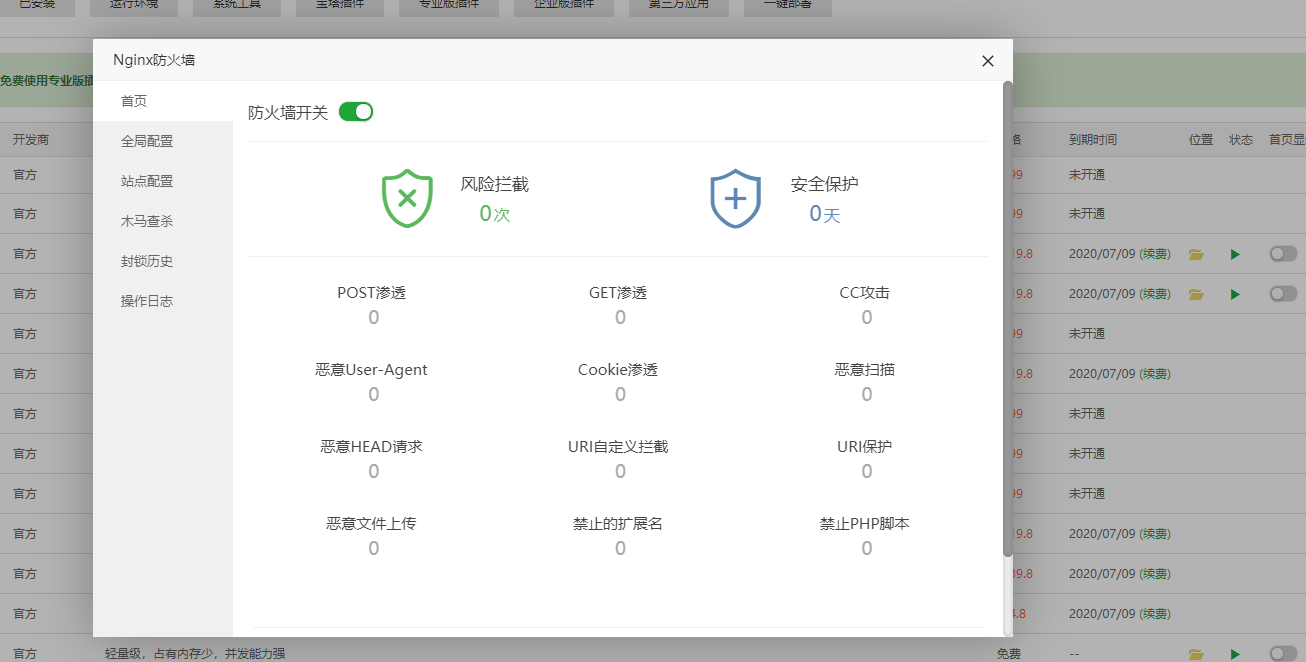Click the 风险拦截 green shield icon
Image resolution: width=1306 pixels, height=662 pixels.
(x=407, y=198)
